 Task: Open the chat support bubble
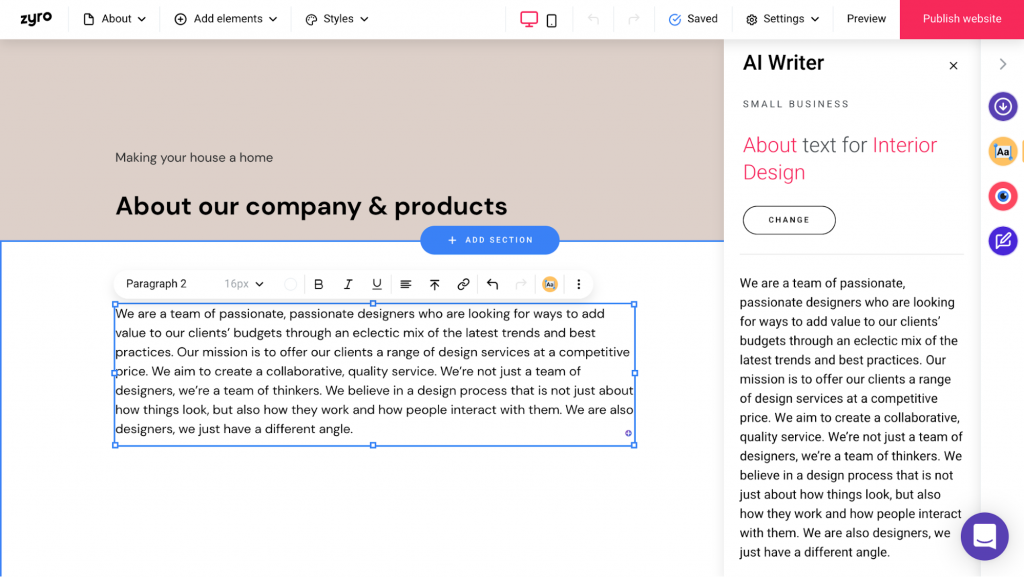(985, 537)
